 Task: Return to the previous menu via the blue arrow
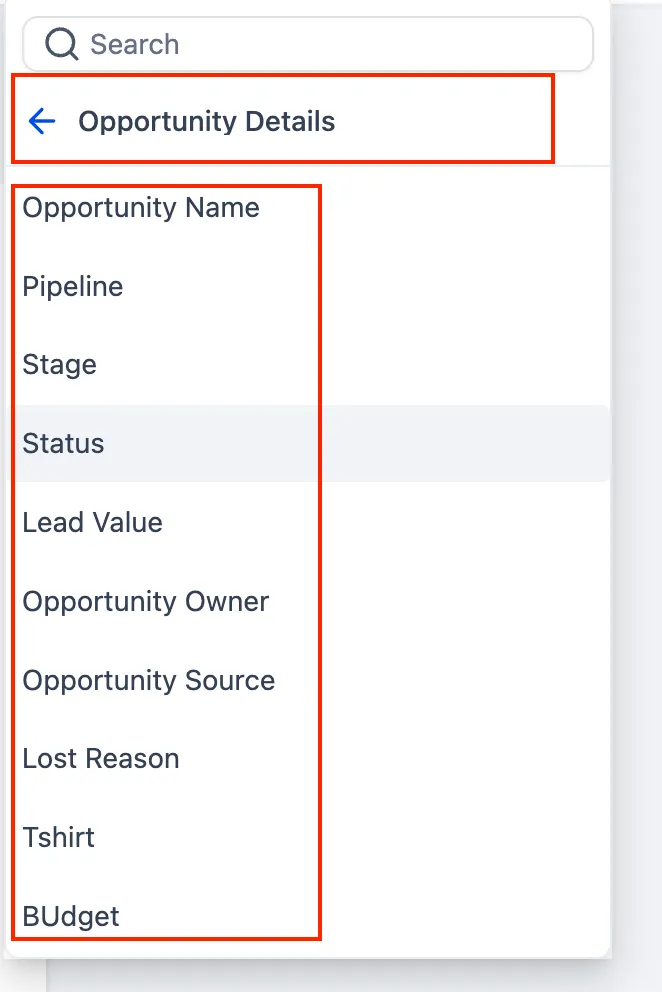[42, 121]
